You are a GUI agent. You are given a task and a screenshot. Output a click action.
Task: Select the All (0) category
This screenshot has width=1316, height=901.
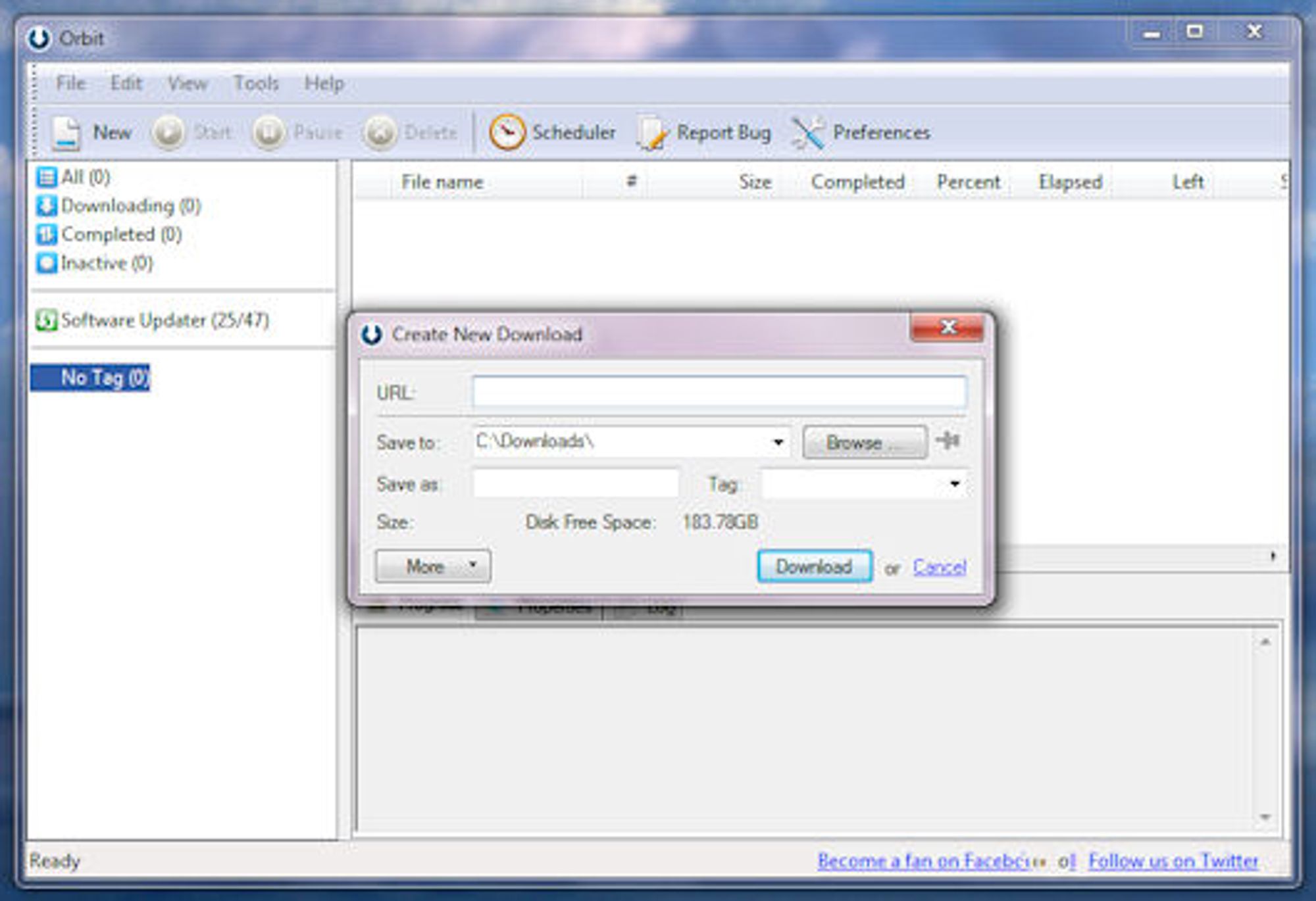[x=74, y=177]
